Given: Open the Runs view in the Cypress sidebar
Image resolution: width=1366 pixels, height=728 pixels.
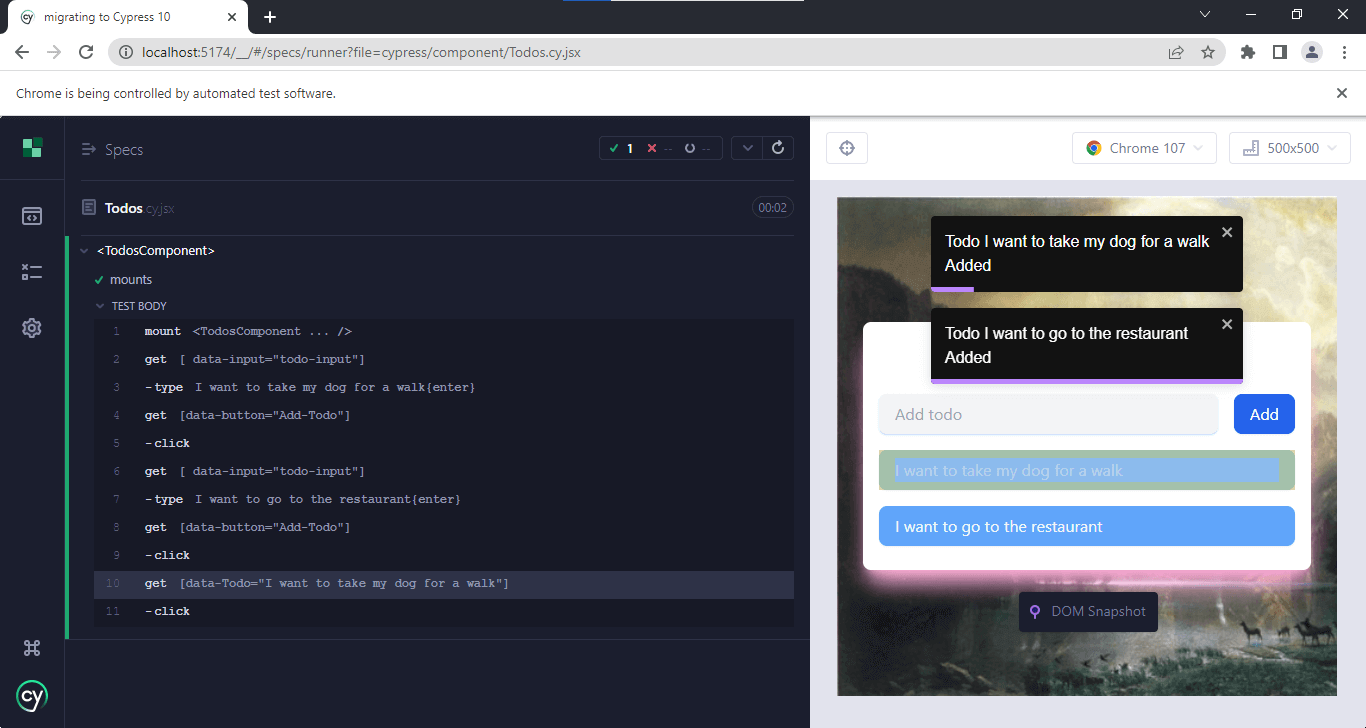Looking at the screenshot, I should click(x=32, y=271).
